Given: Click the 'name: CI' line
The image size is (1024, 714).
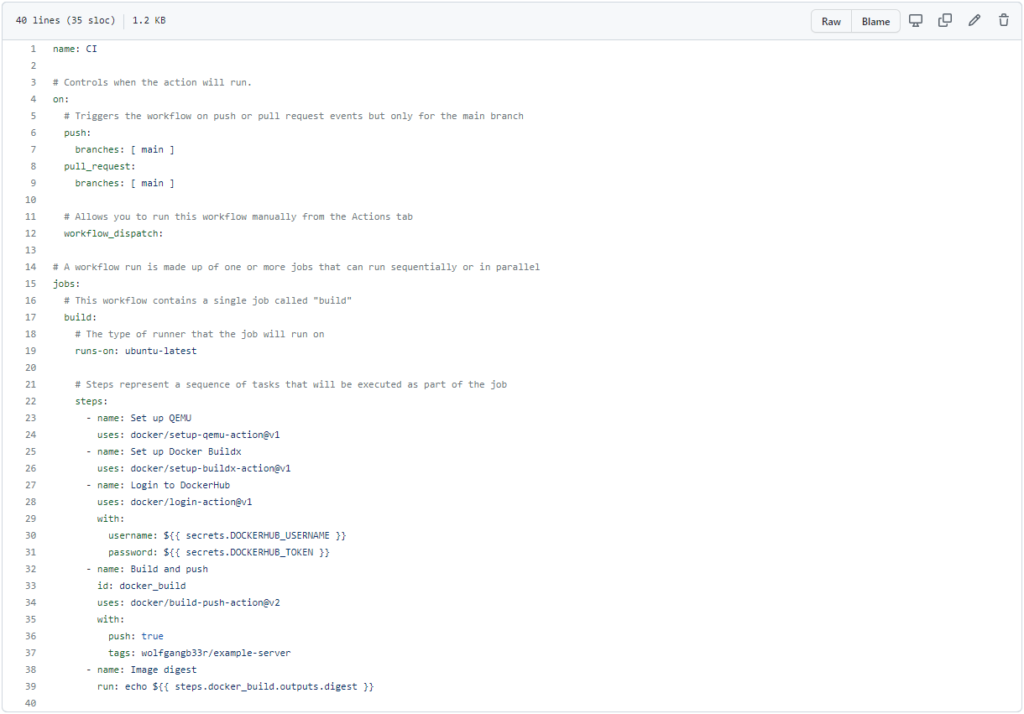Looking at the screenshot, I should click(x=75, y=49).
